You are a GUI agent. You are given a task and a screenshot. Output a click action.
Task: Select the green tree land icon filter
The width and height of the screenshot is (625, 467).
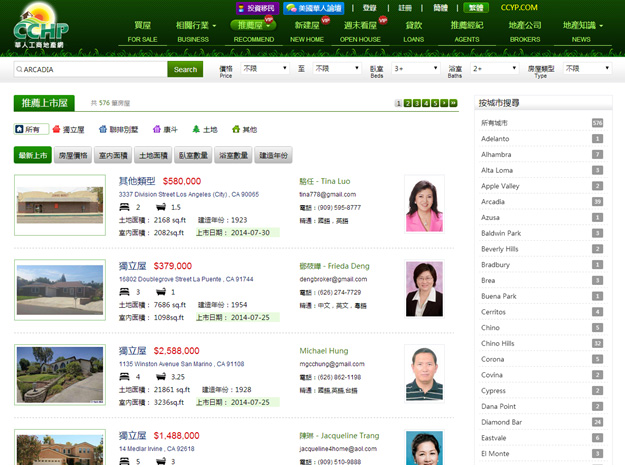pyautogui.click(x=196, y=129)
